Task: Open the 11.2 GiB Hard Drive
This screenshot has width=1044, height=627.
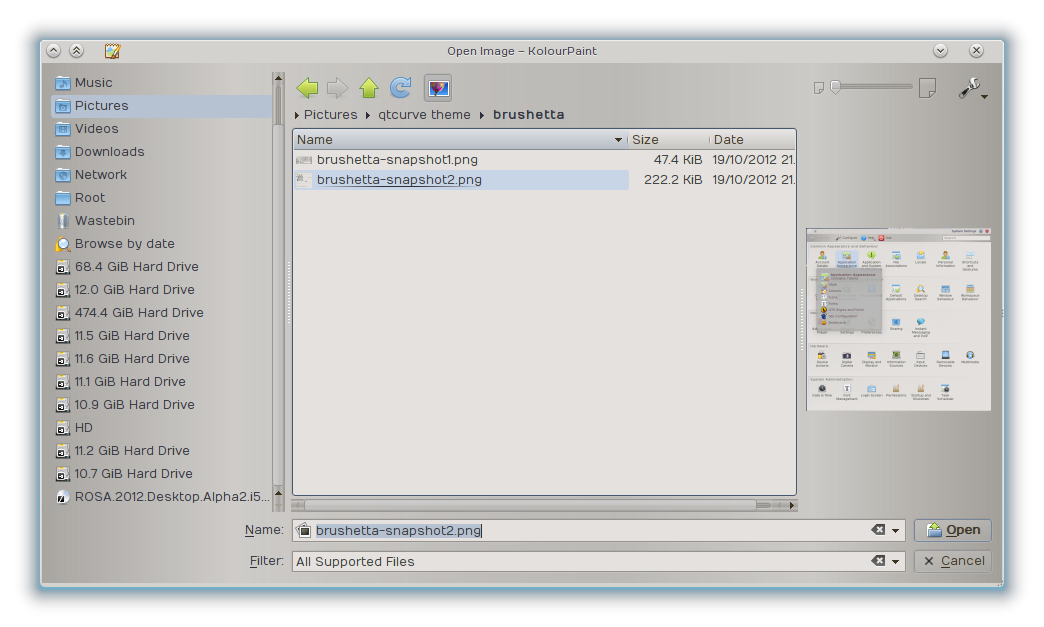Action: (x=161, y=450)
